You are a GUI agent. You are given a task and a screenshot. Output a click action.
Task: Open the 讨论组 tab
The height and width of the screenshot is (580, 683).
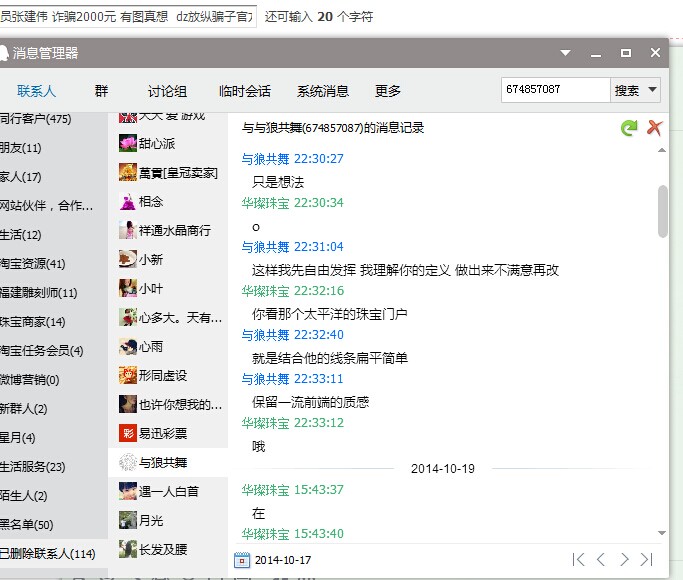167,91
